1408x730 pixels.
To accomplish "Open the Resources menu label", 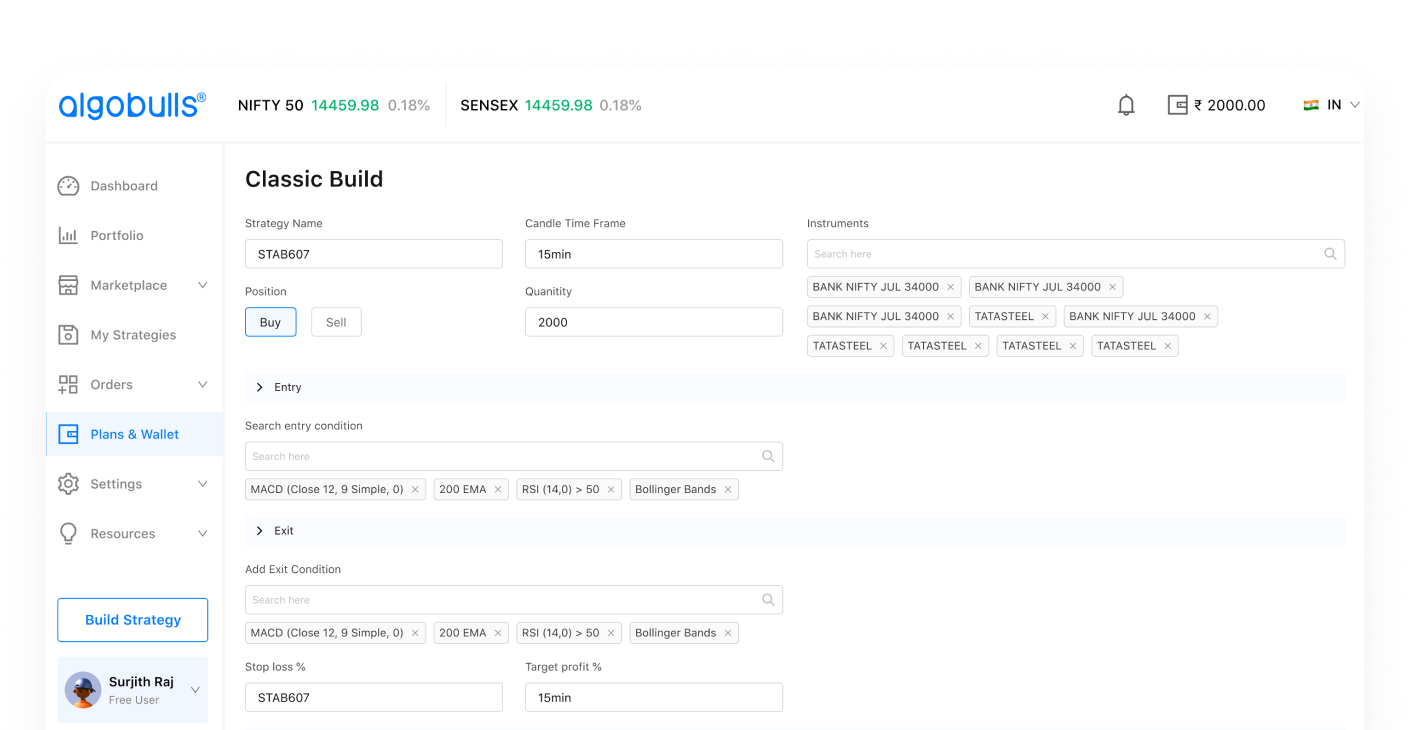I will tap(123, 534).
